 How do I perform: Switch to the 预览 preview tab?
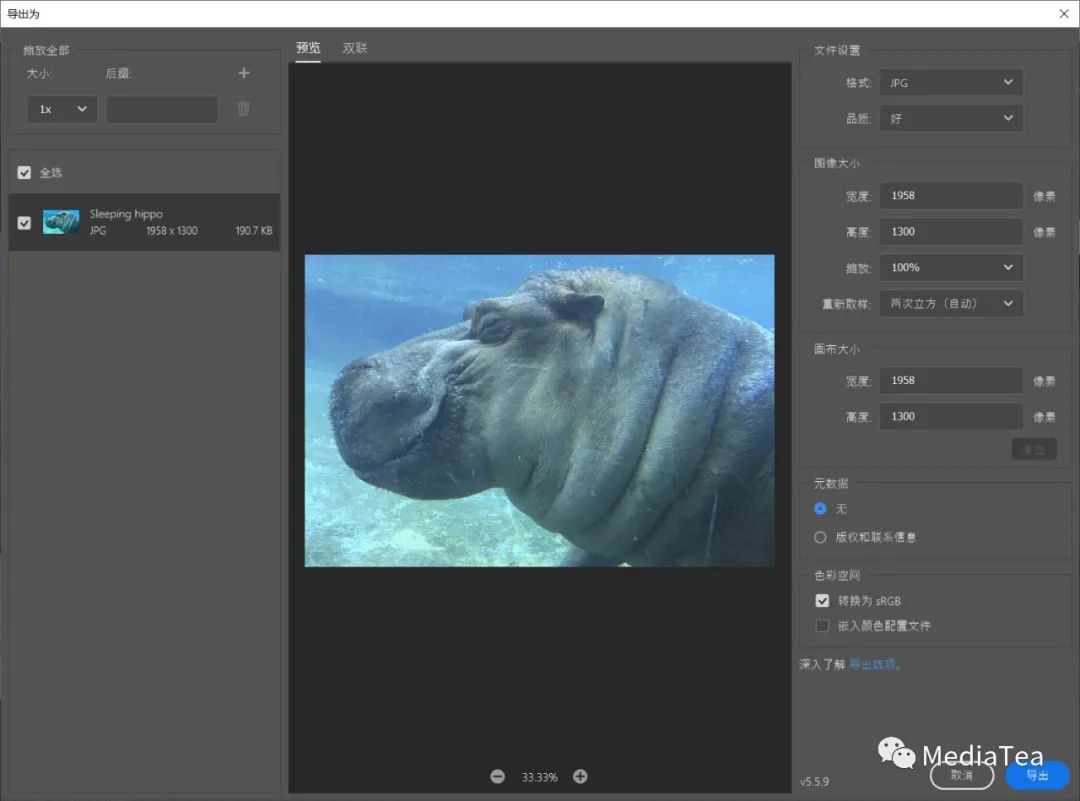coord(308,48)
